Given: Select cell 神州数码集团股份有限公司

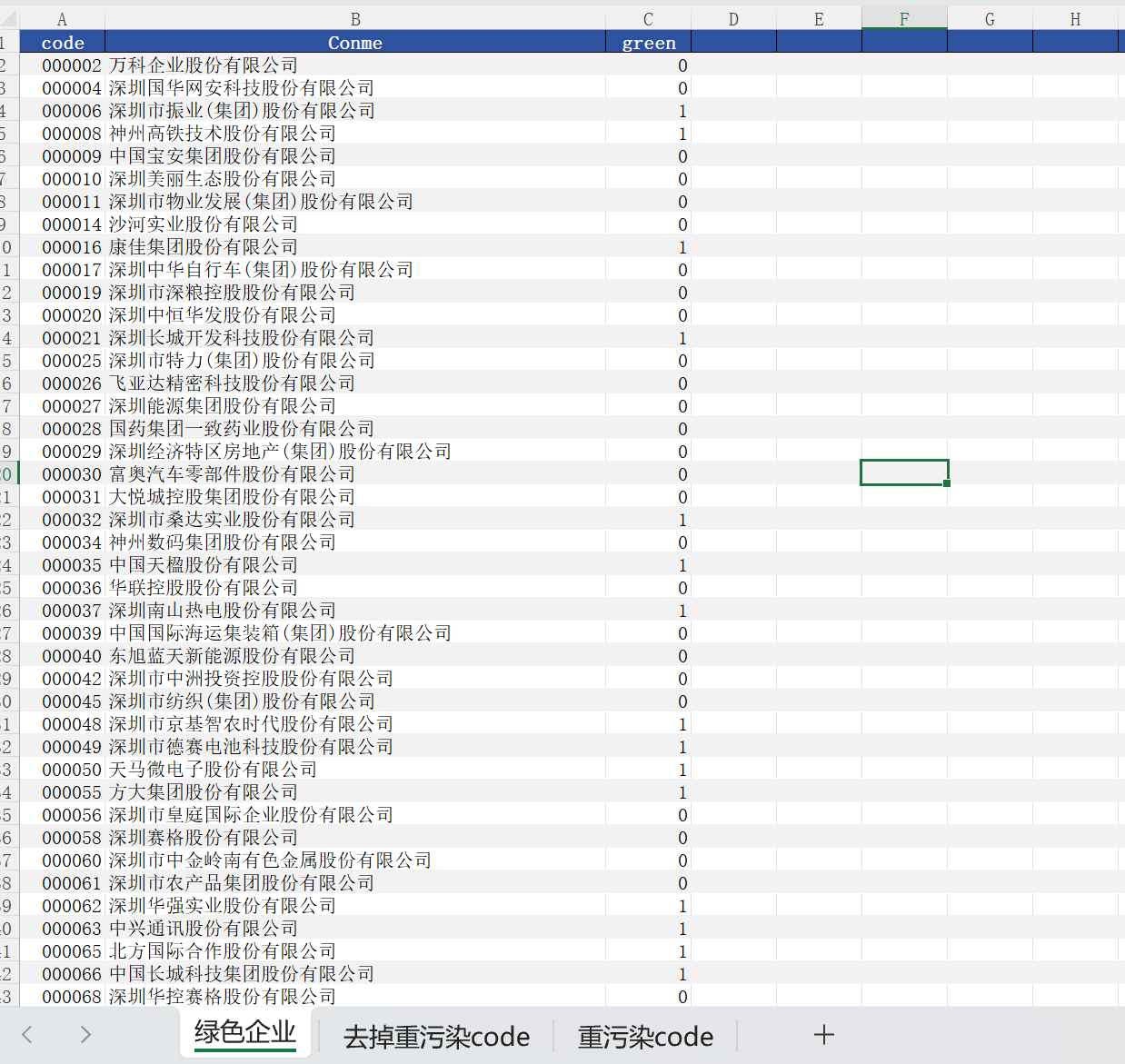Looking at the screenshot, I should coord(355,542).
